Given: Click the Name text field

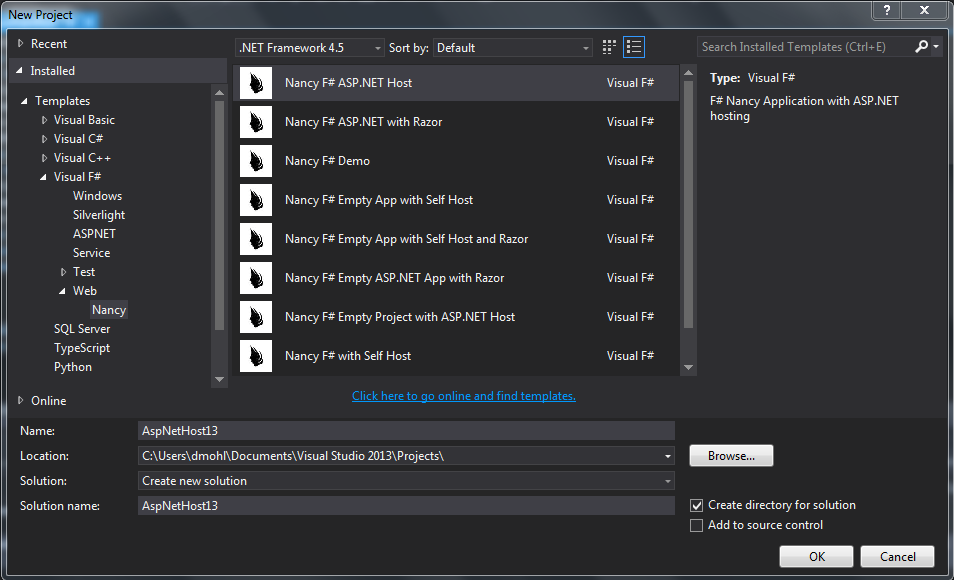Looking at the screenshot, I should click(406, 431).
